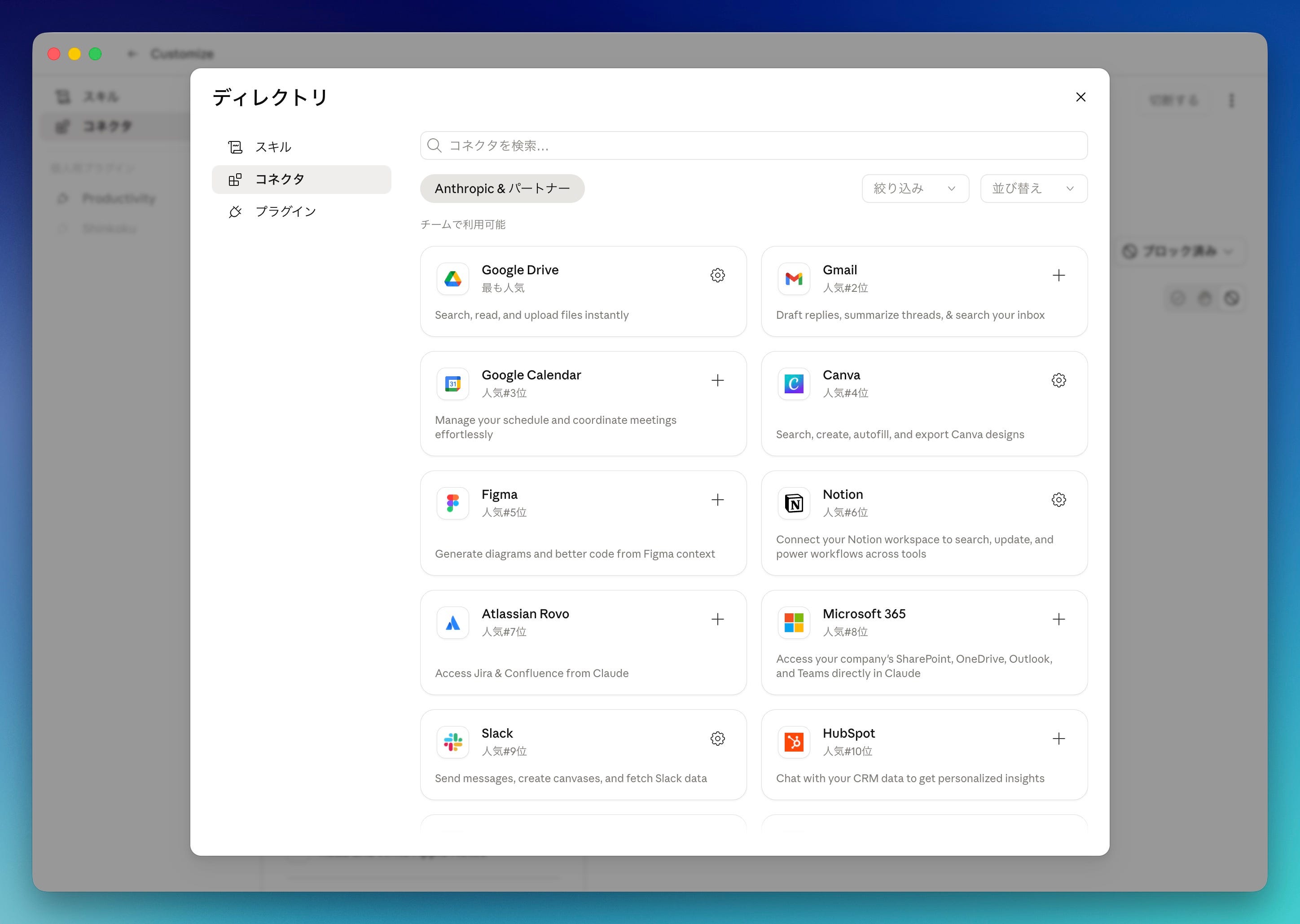
Task: Add Atlassian Rovo connector with plus
Action: click(x=717, y=620)
